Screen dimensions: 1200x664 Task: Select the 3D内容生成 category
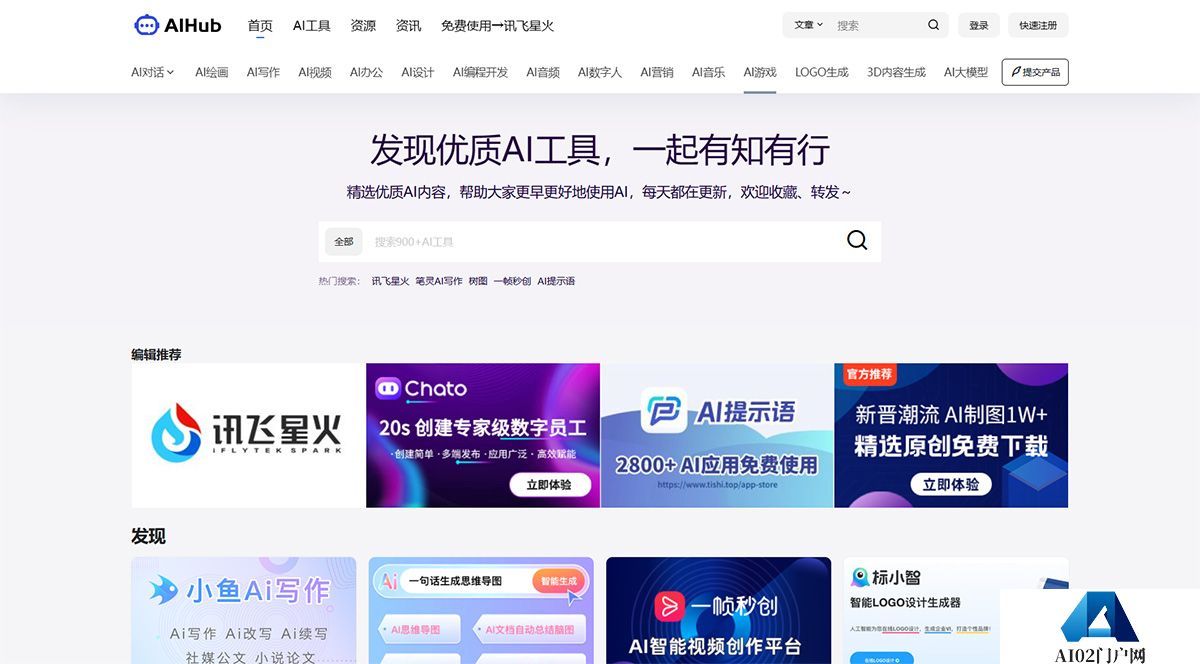(x=896, y=72)
